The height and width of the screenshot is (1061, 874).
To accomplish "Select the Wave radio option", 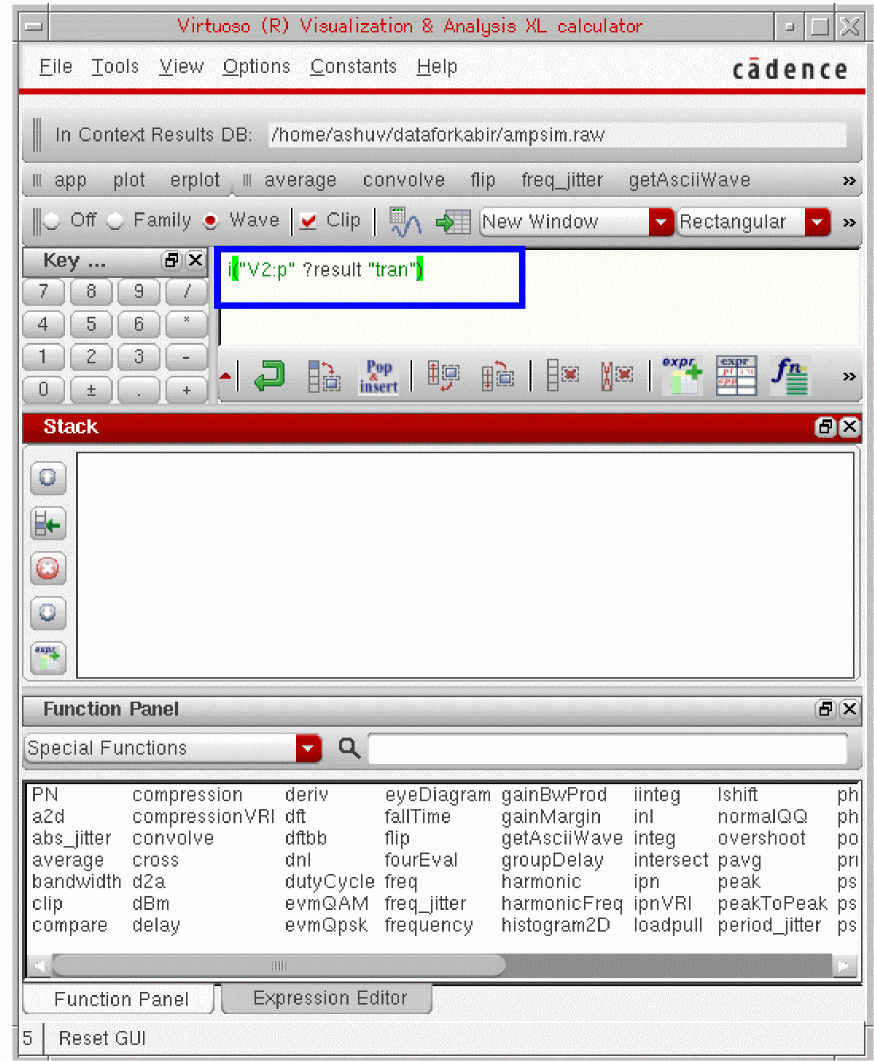I will click(211, 221).
